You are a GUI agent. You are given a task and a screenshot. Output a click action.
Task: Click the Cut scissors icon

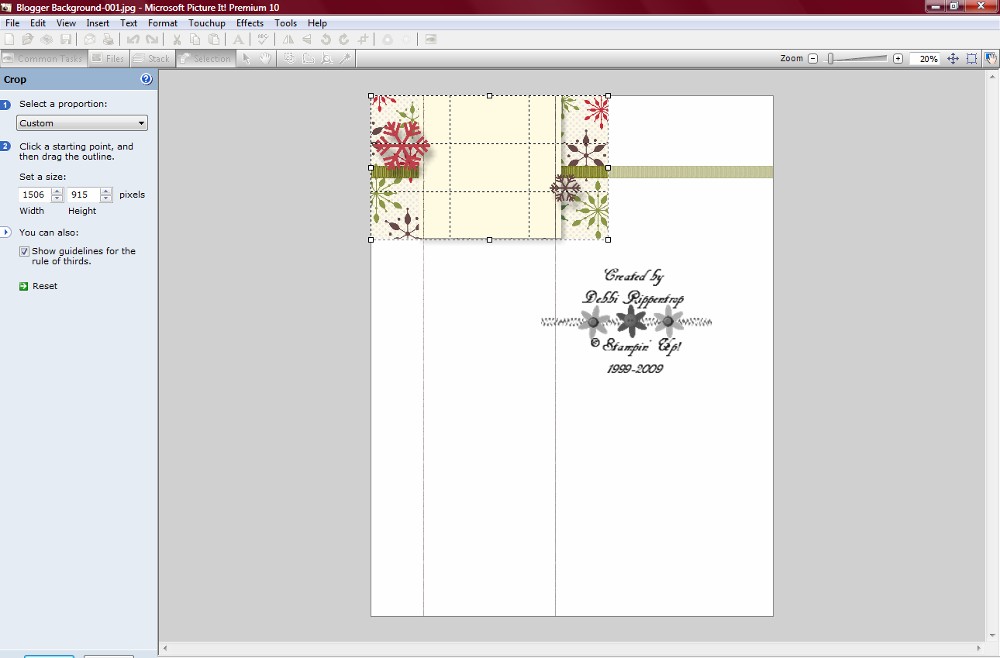tap(177, 40)
